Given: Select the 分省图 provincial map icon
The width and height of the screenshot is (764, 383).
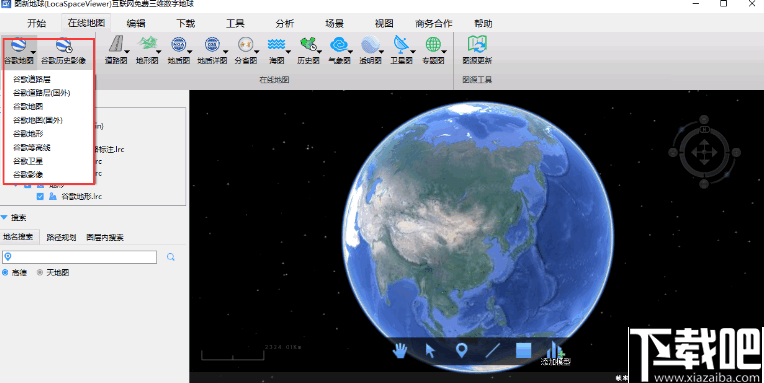Looking at the screenshot, I should click(245, 44).
